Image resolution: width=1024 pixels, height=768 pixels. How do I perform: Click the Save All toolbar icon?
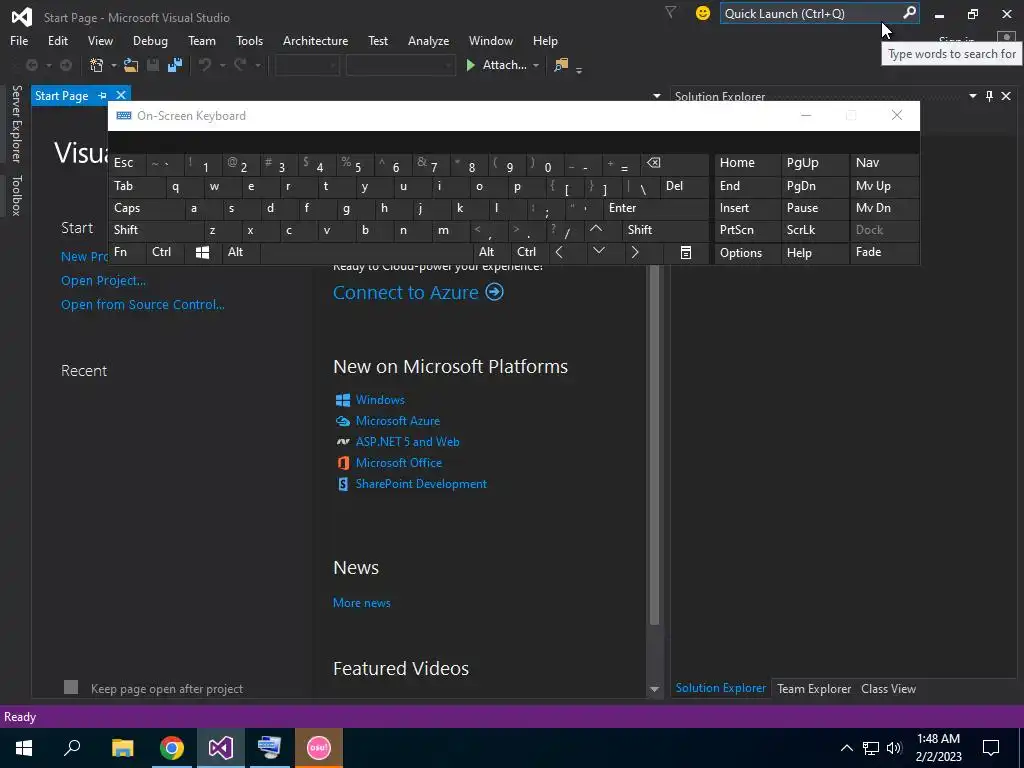pos(175,65)
